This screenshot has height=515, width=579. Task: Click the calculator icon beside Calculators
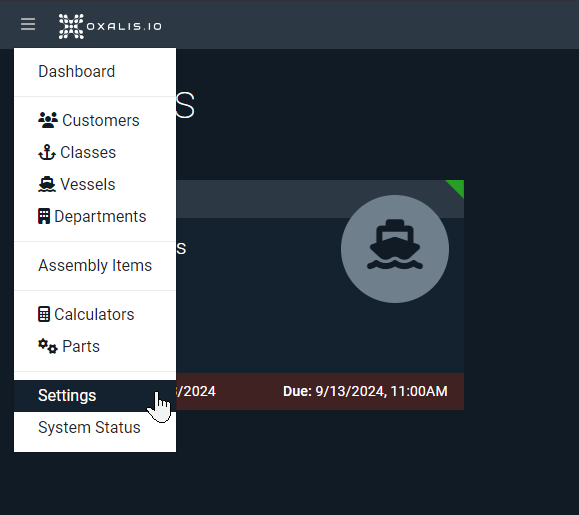[44, 315]
